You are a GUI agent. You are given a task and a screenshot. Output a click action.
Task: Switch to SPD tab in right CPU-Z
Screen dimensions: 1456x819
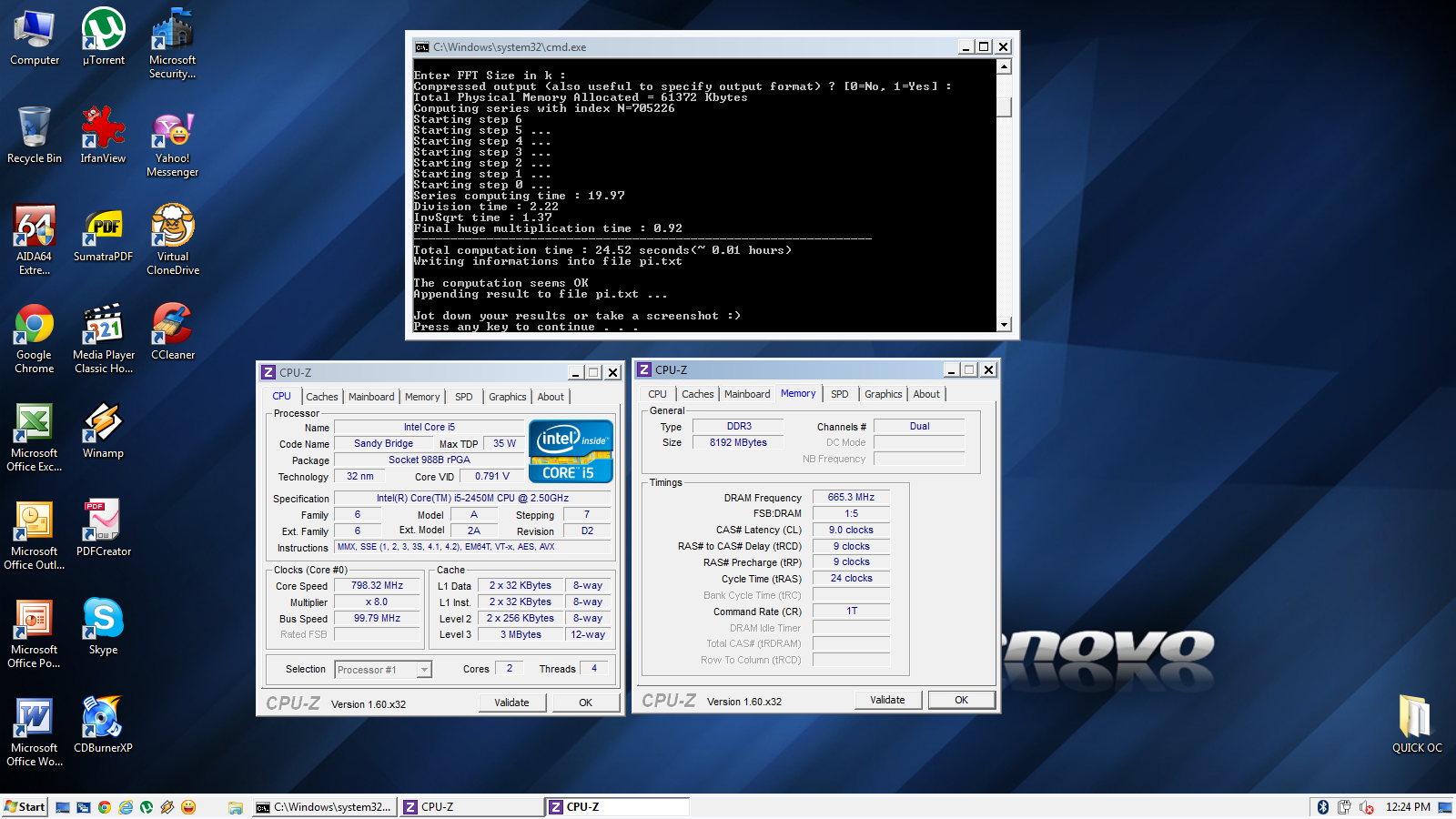click(x=840, y=394)
